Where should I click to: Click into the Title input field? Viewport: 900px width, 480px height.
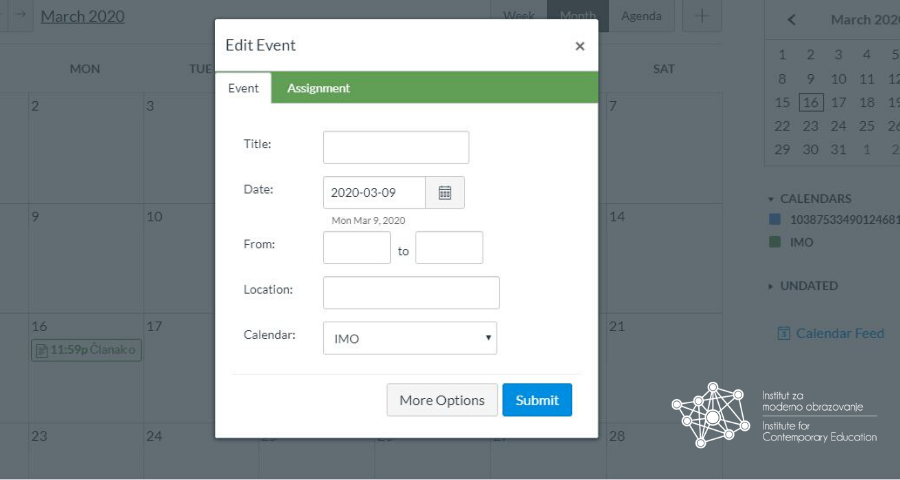pos(395,147)
